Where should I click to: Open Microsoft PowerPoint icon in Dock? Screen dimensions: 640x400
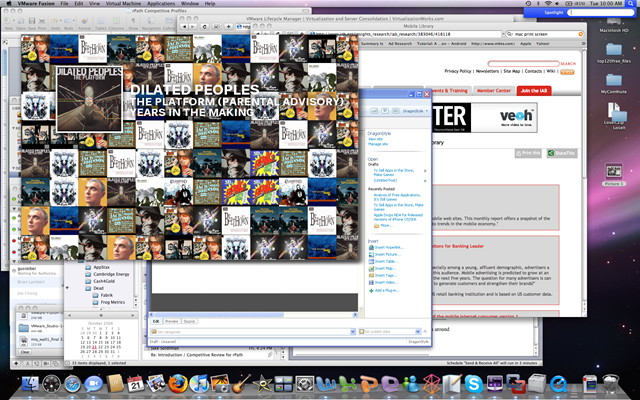tap(369, 384)
